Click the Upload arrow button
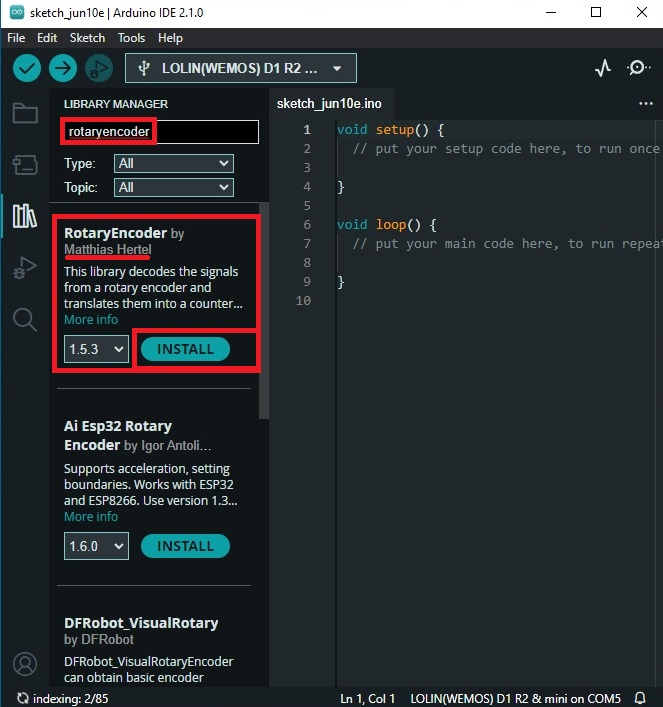This screenshot has width=663, height=707. [63, 68]
